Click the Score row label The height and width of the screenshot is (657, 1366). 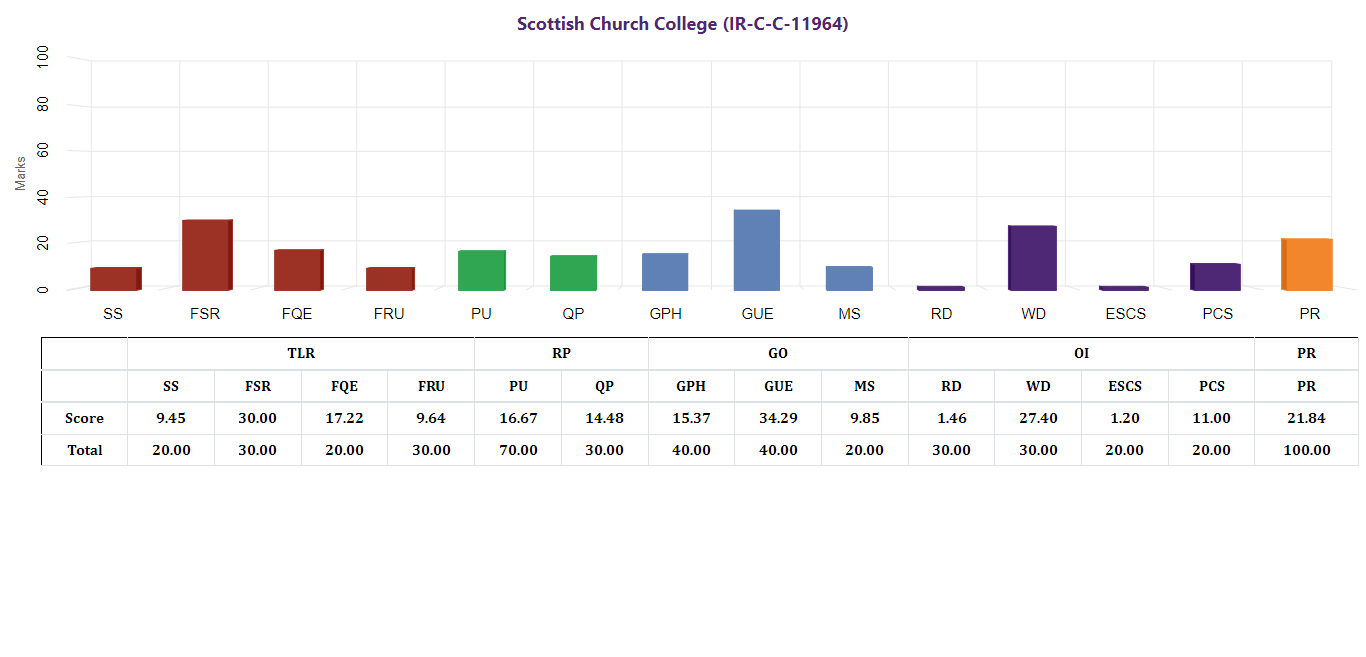click(x=84, y=418)
